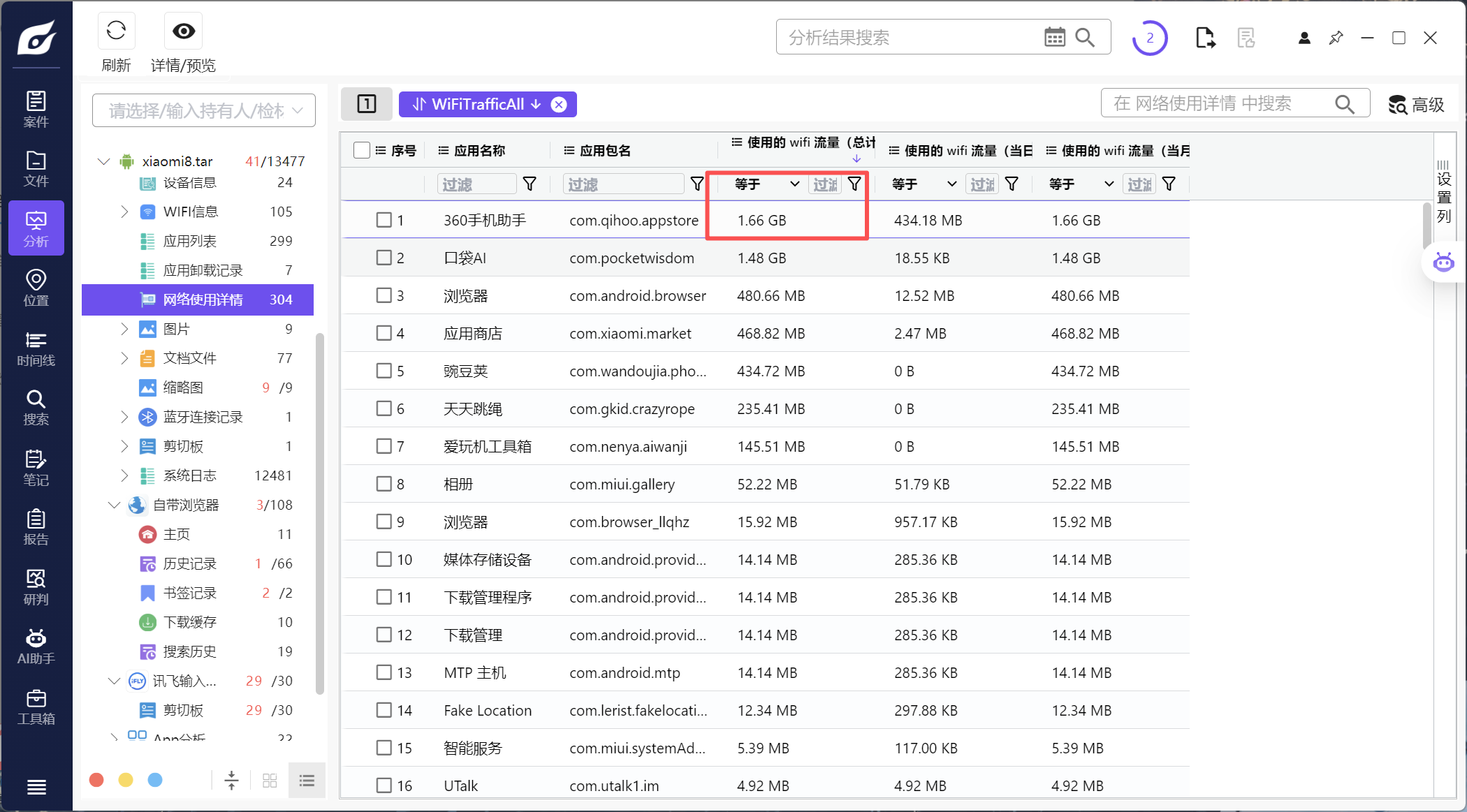Open the user account icon

click(x=1304, y=38)
